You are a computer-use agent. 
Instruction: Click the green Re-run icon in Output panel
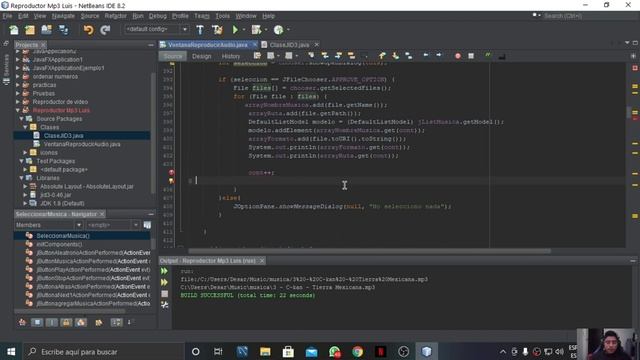point(164,271)
